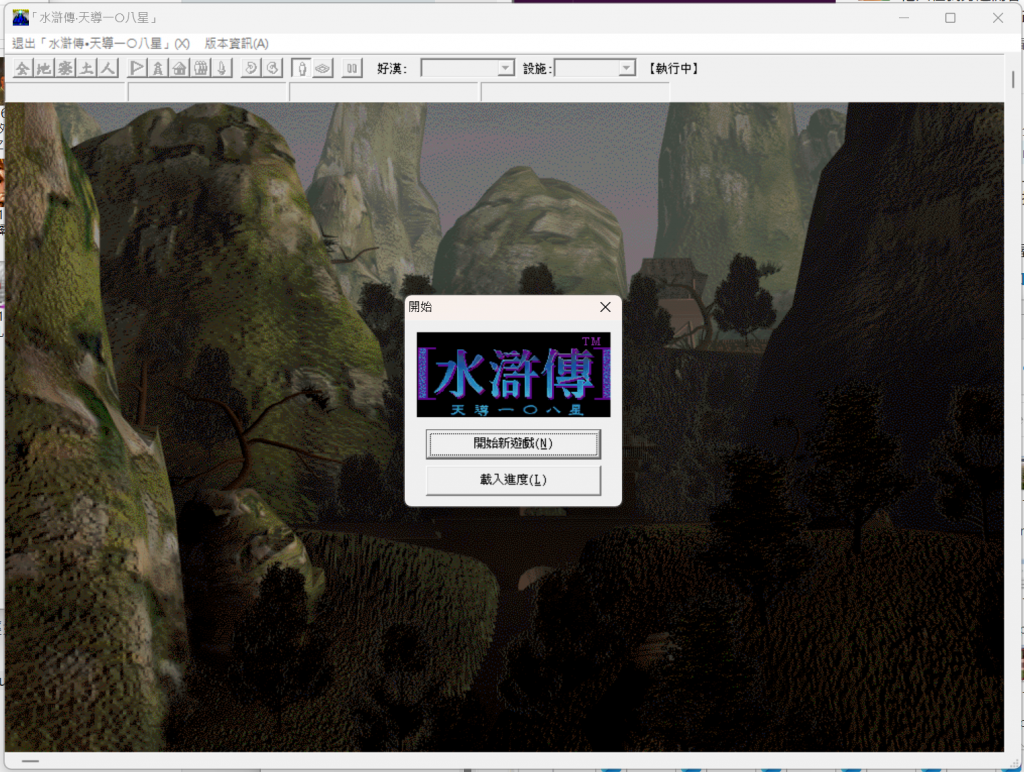Click the right spiral toolbar icon
Image resolution: width=1024 pixels, height=772 pixels.
tap(272, 68)
